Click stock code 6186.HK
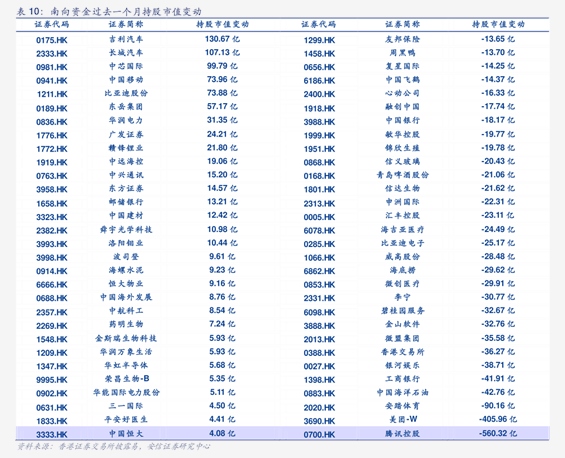Image resolution: width=565 pixels, height=458 pixels. (319, 81)
